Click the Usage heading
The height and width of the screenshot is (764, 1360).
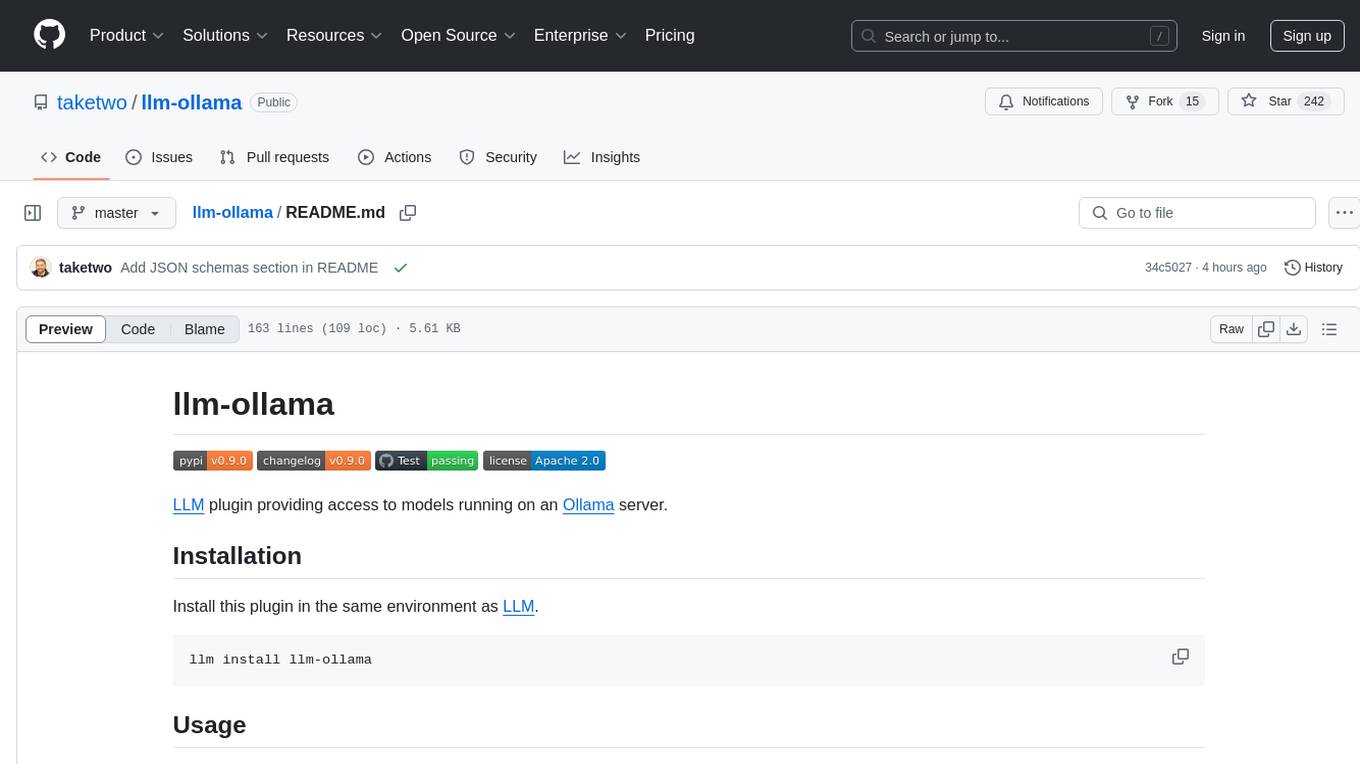point(209,725)
